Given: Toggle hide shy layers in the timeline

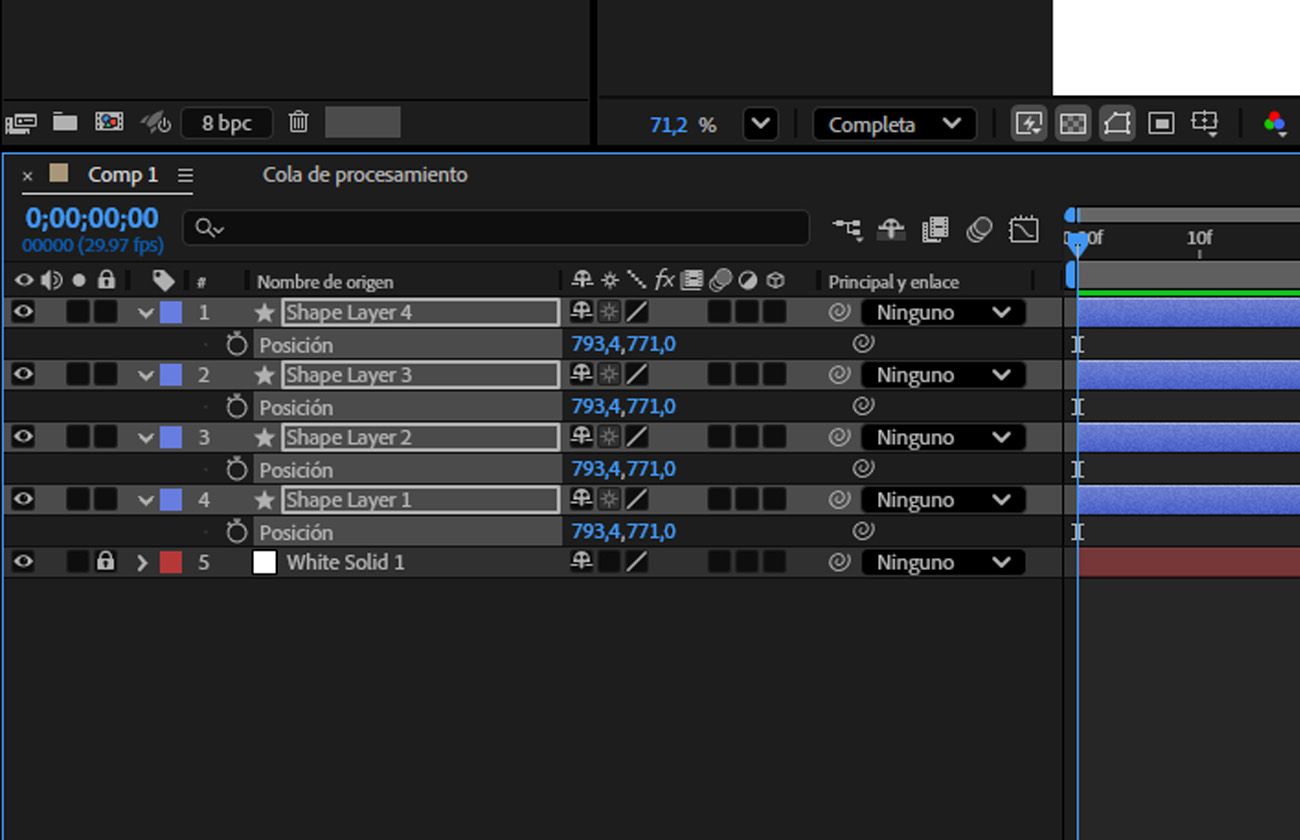Looking at the screenshot, I should [891, 230].
